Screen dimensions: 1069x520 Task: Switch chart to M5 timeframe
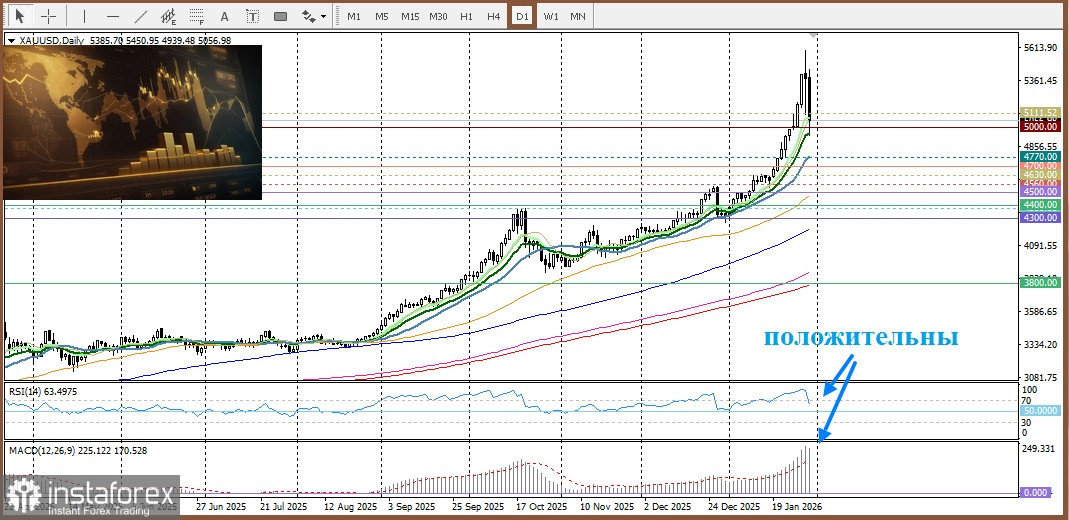(x=382, y=16)
